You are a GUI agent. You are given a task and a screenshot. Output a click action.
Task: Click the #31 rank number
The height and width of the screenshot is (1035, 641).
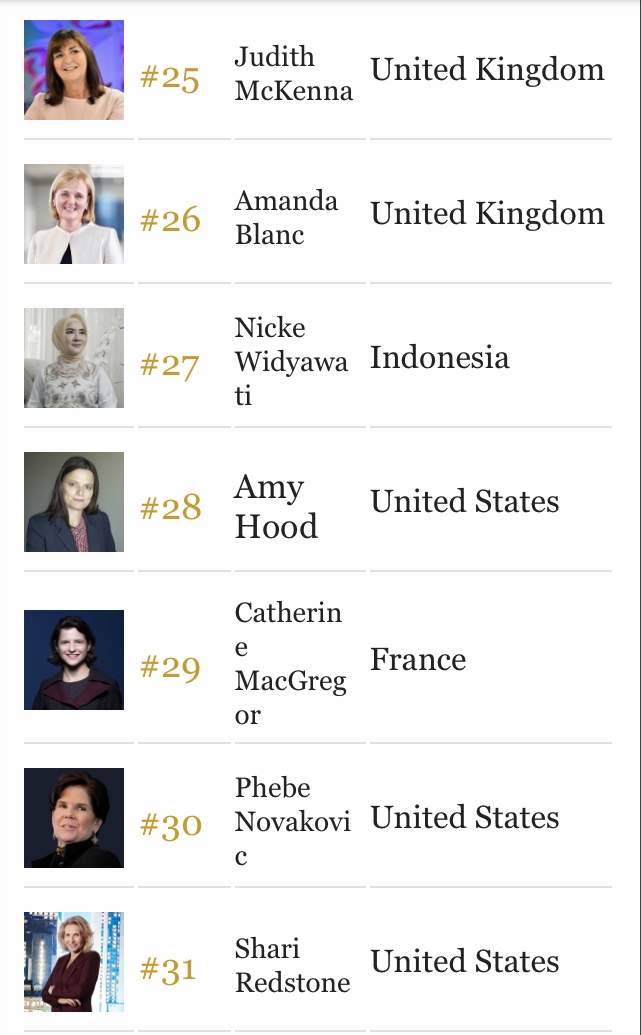(168, 970)
